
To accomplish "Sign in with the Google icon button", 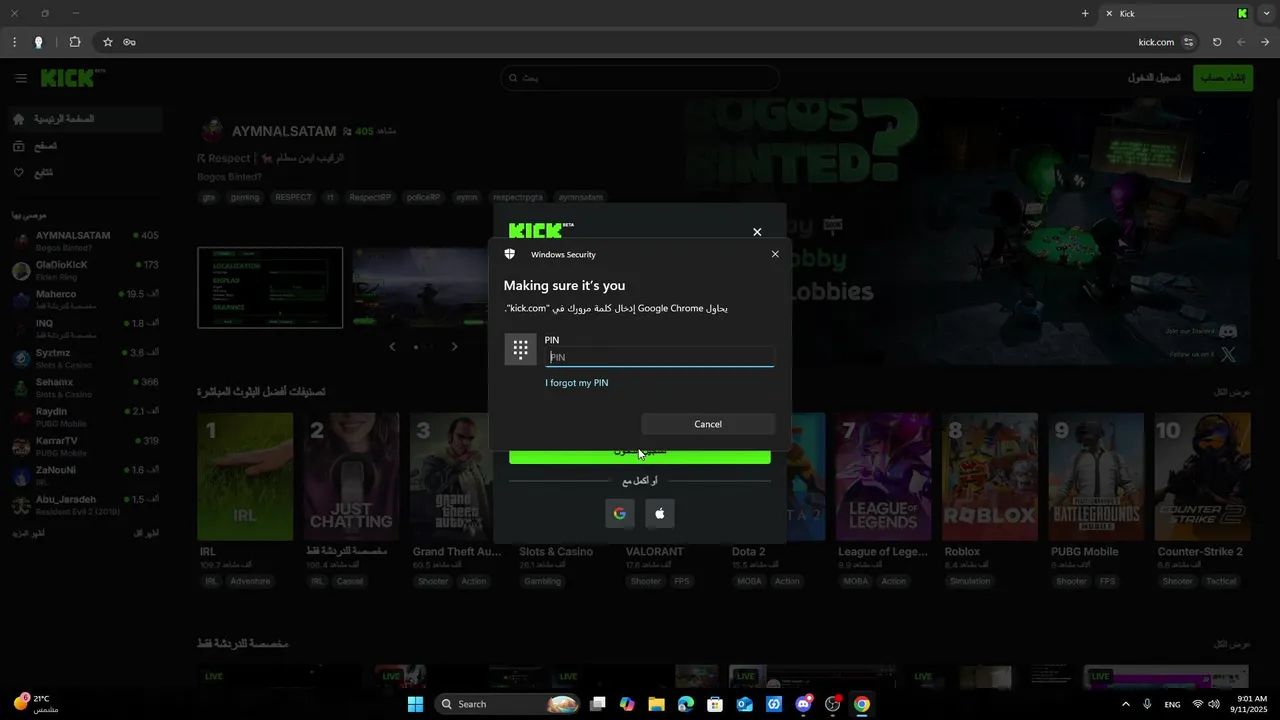I will pyautogui.click(x=620, y=513).
